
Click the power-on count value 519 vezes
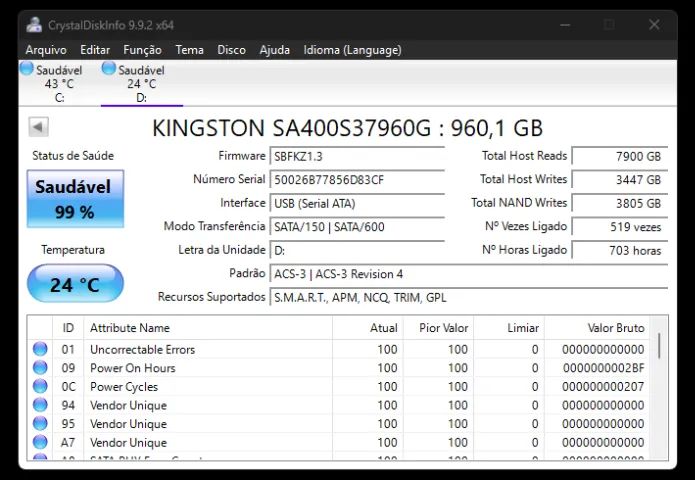tap(620, 227)
